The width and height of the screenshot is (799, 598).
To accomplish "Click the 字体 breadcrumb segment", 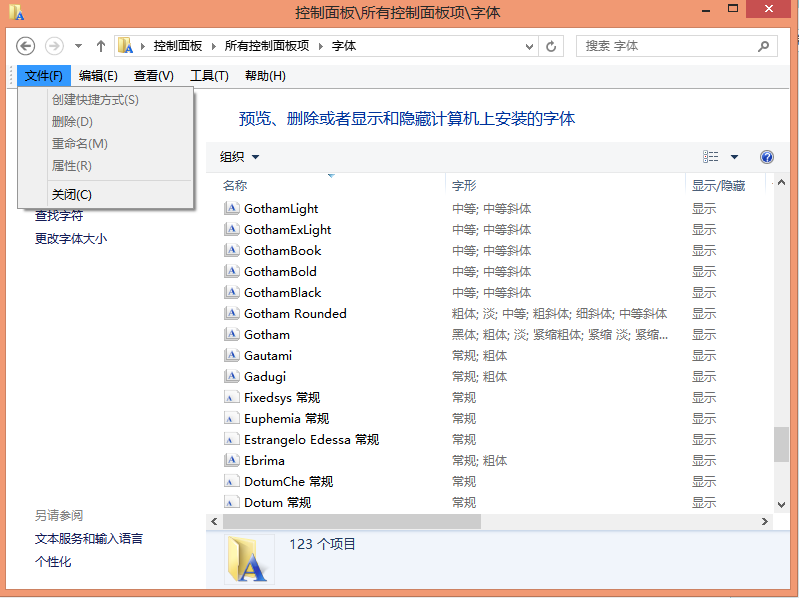I will pyautogui.click(x=344, y=46).
